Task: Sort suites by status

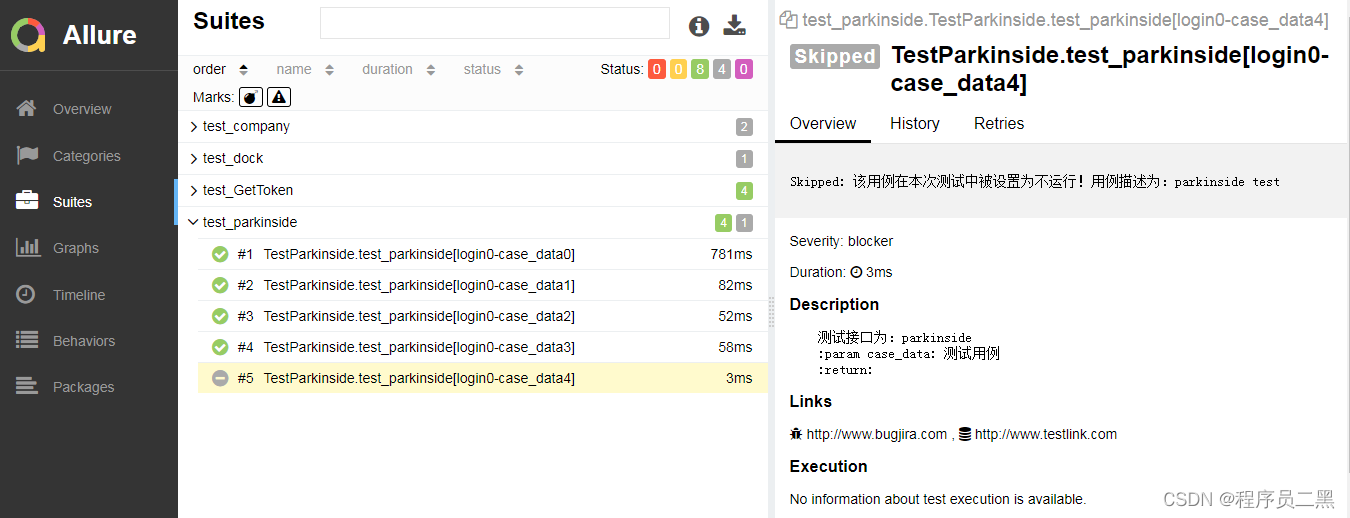Action: pyautogui.click(x=493, y=69)
